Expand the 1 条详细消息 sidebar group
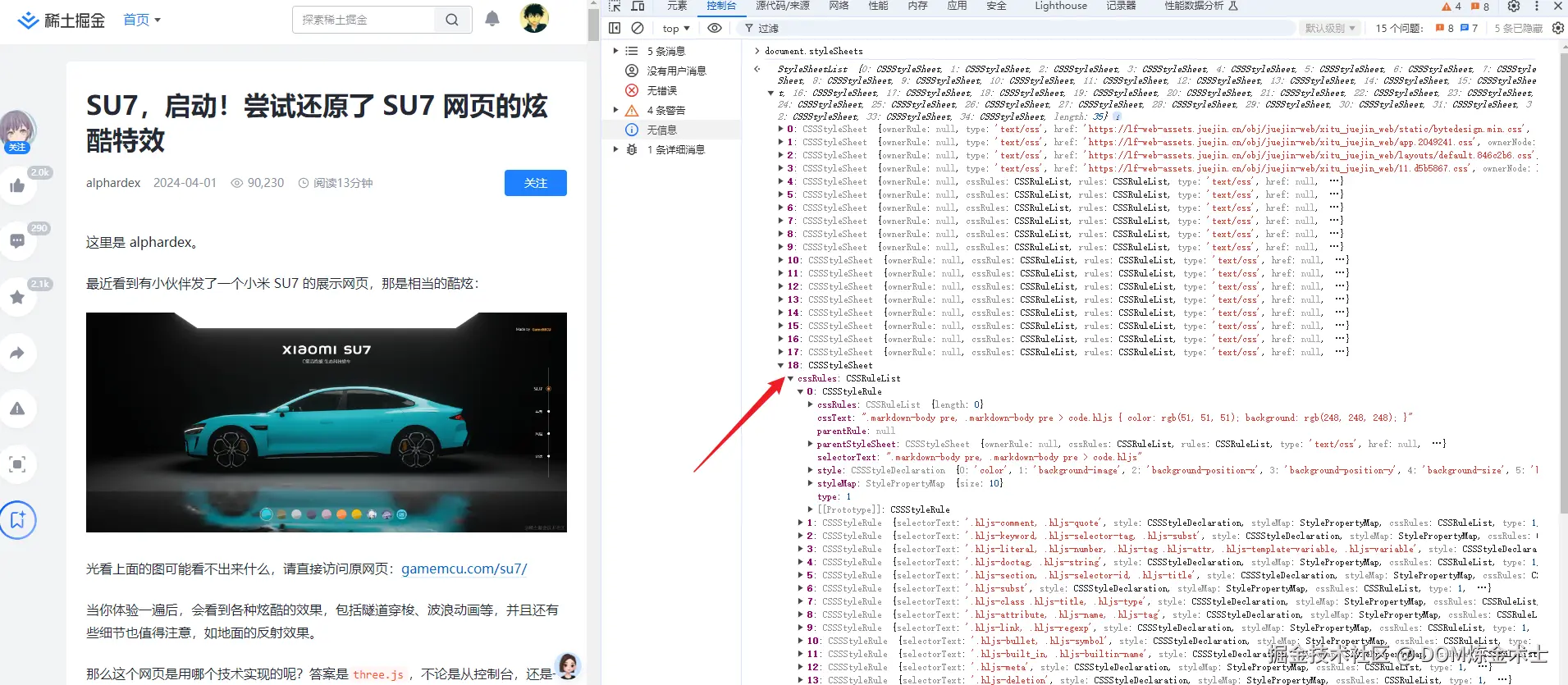1568x685 pixels. coord(615,149)
